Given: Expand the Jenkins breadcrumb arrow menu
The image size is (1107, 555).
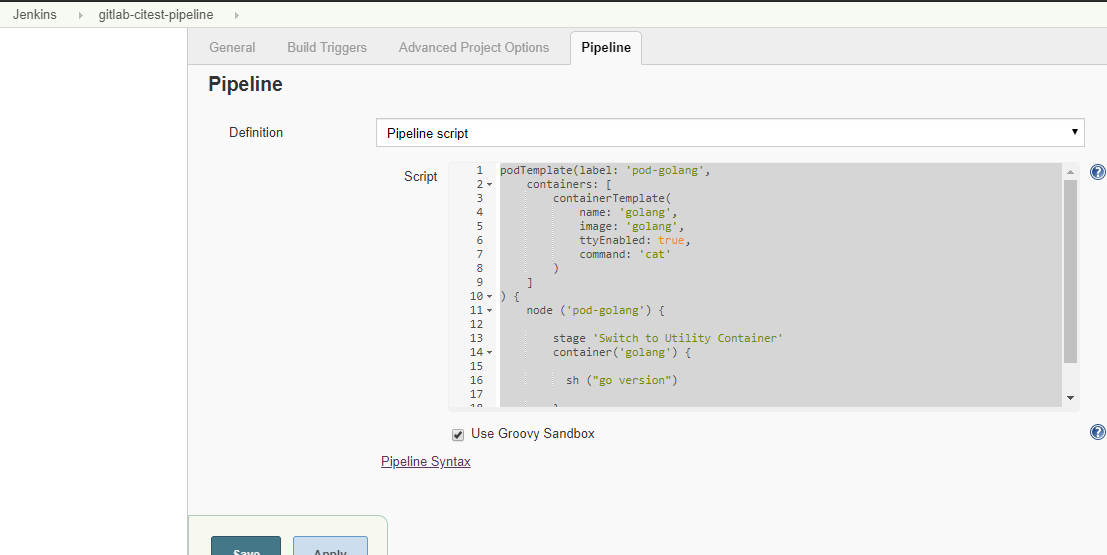Looking at the screenshot, I should coord(80,15).
